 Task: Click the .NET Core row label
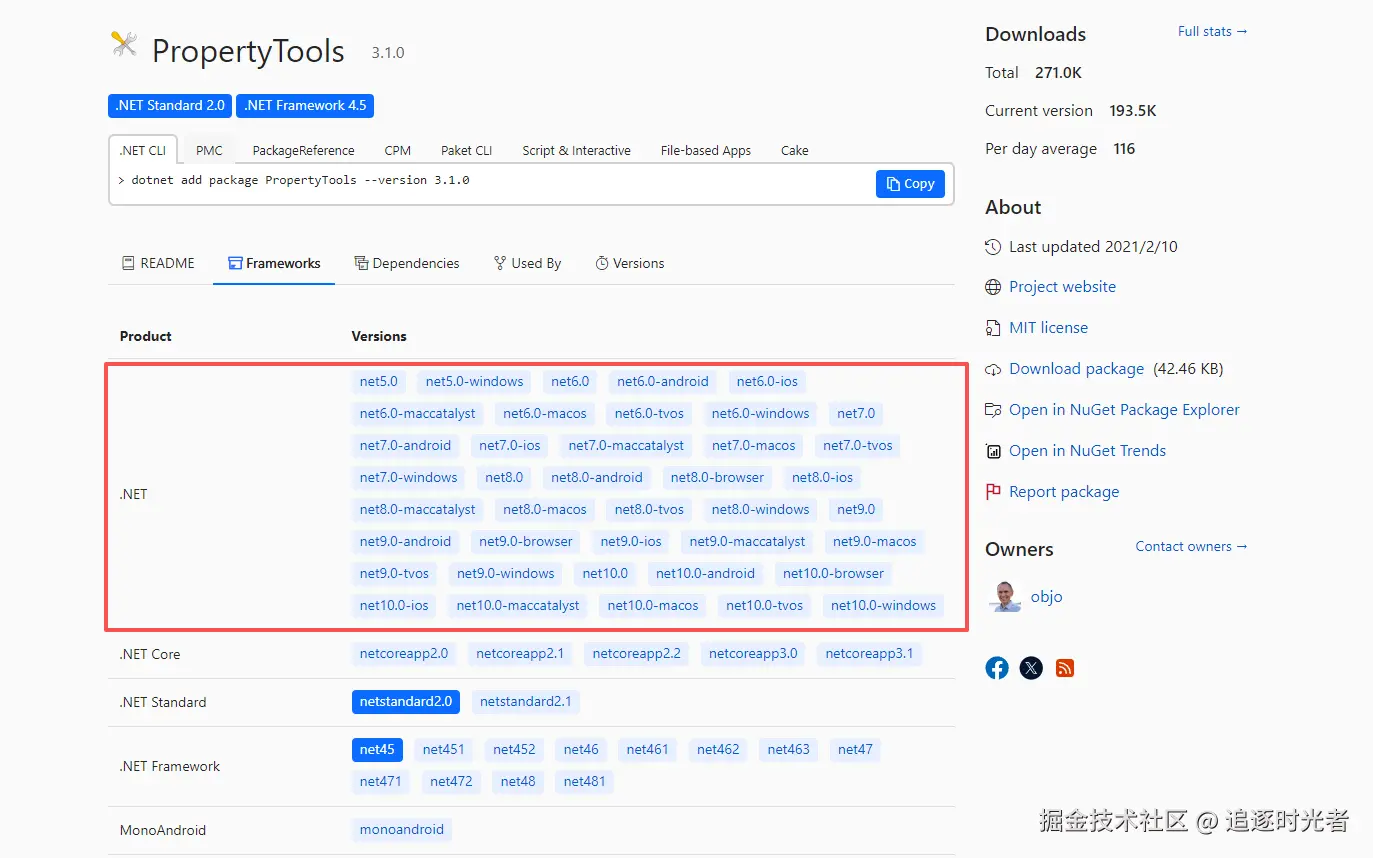(x=150, y=654)
